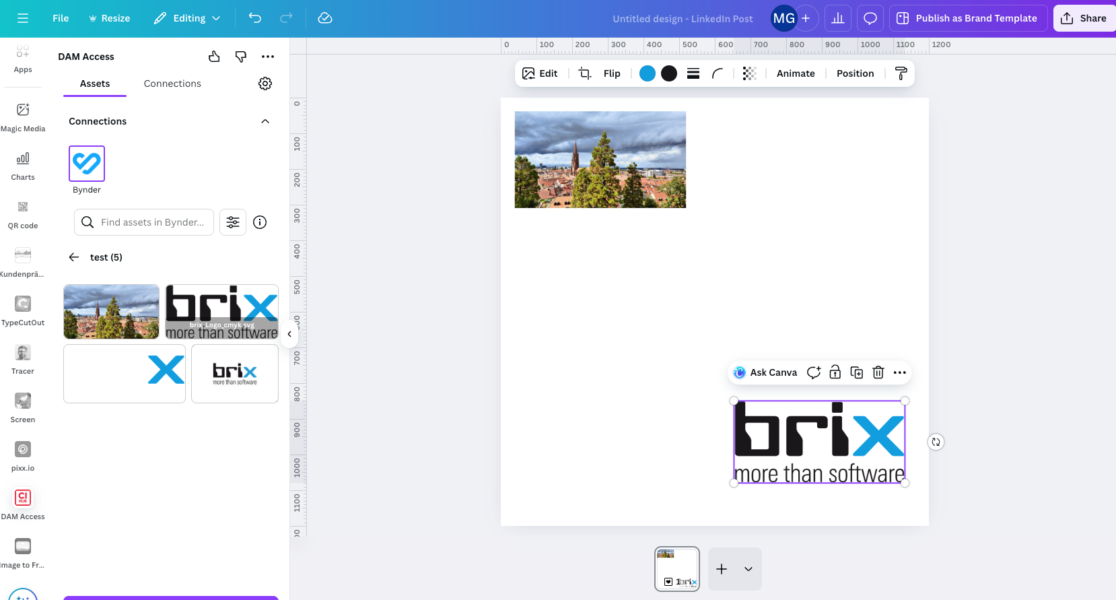Collapse the Connections section
The height and width of the screenshot is (600, 1116).
pos(265,120)
